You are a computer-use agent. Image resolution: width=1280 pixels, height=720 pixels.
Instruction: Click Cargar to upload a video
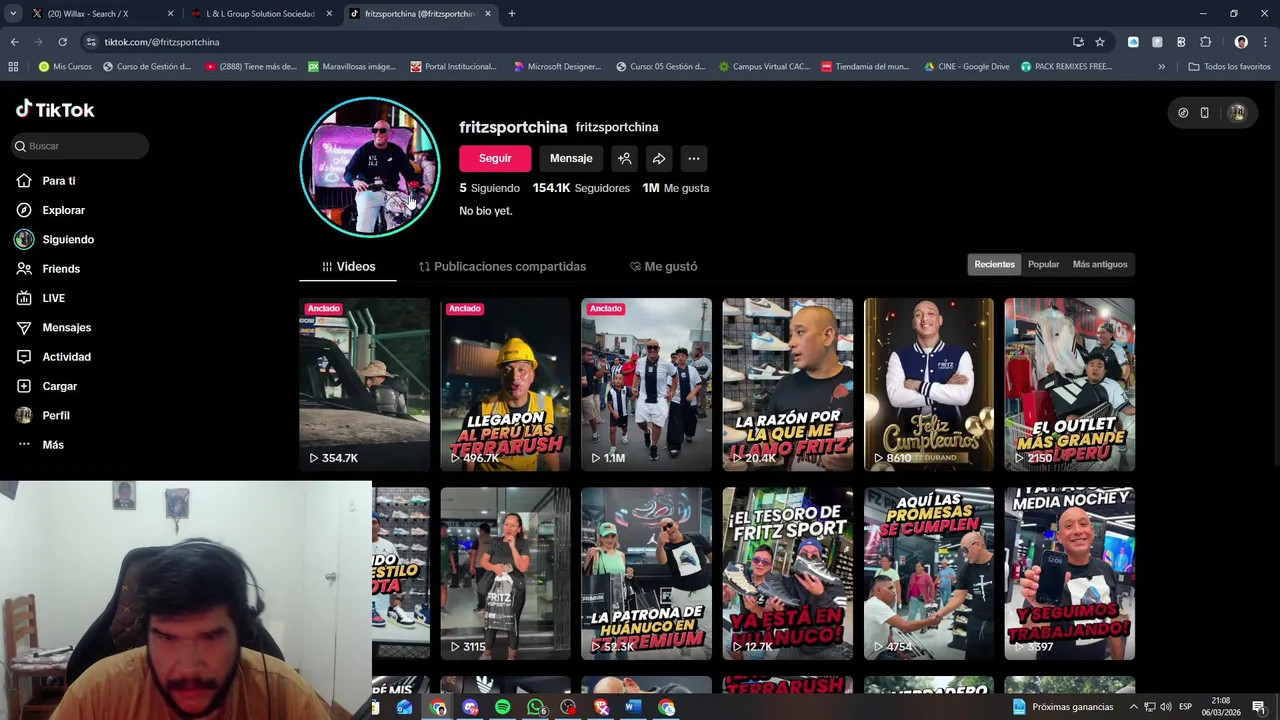tap(47, 386)
